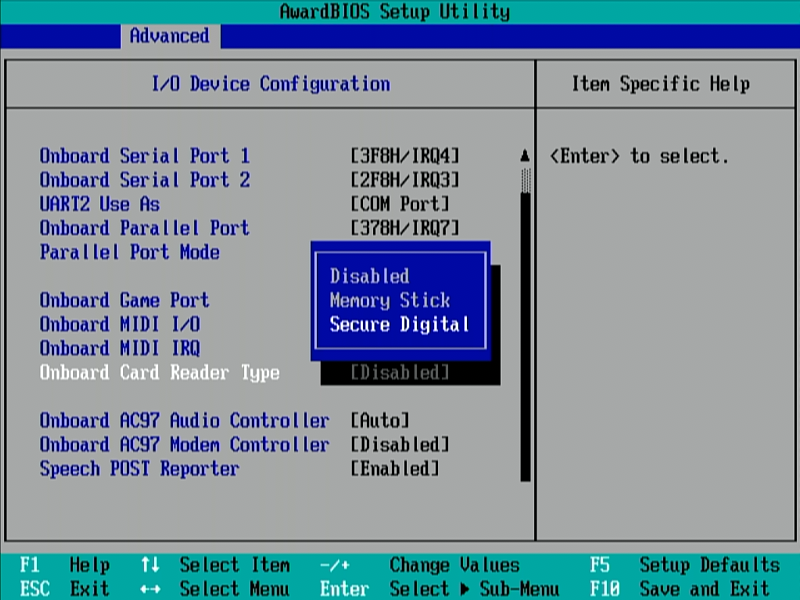Click the up-down arrows Select Item icon
This screenshot has width=800, height=600.
[x=150, y=565]
